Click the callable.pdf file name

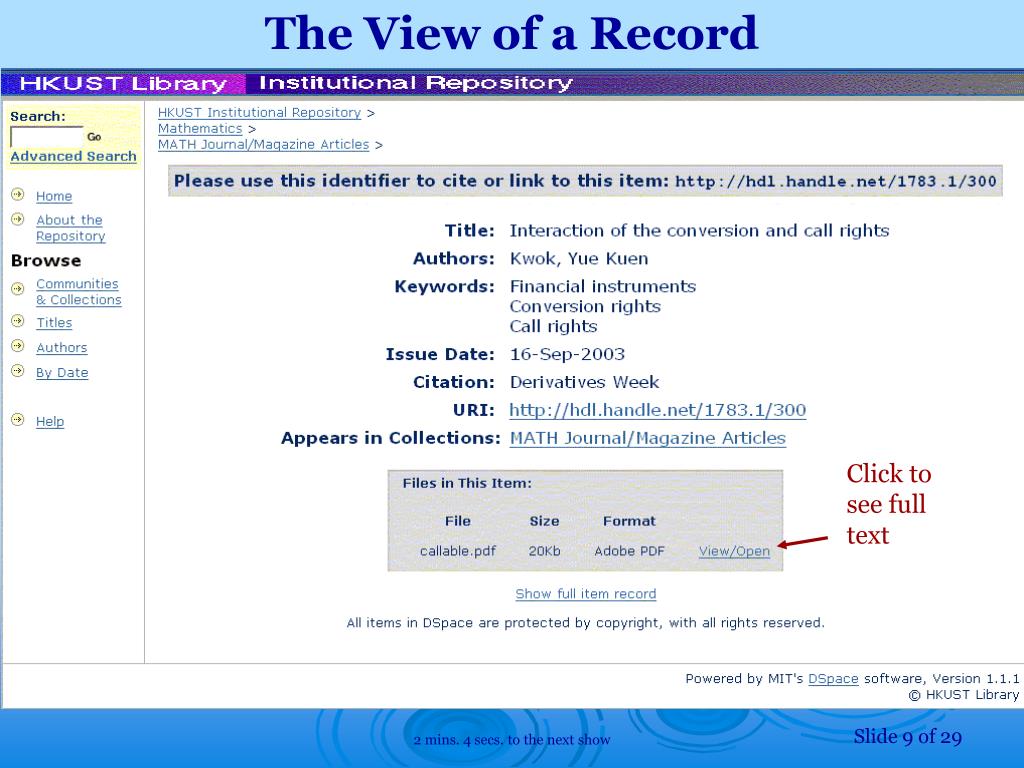pyautogui.click(x=458, y=551)
